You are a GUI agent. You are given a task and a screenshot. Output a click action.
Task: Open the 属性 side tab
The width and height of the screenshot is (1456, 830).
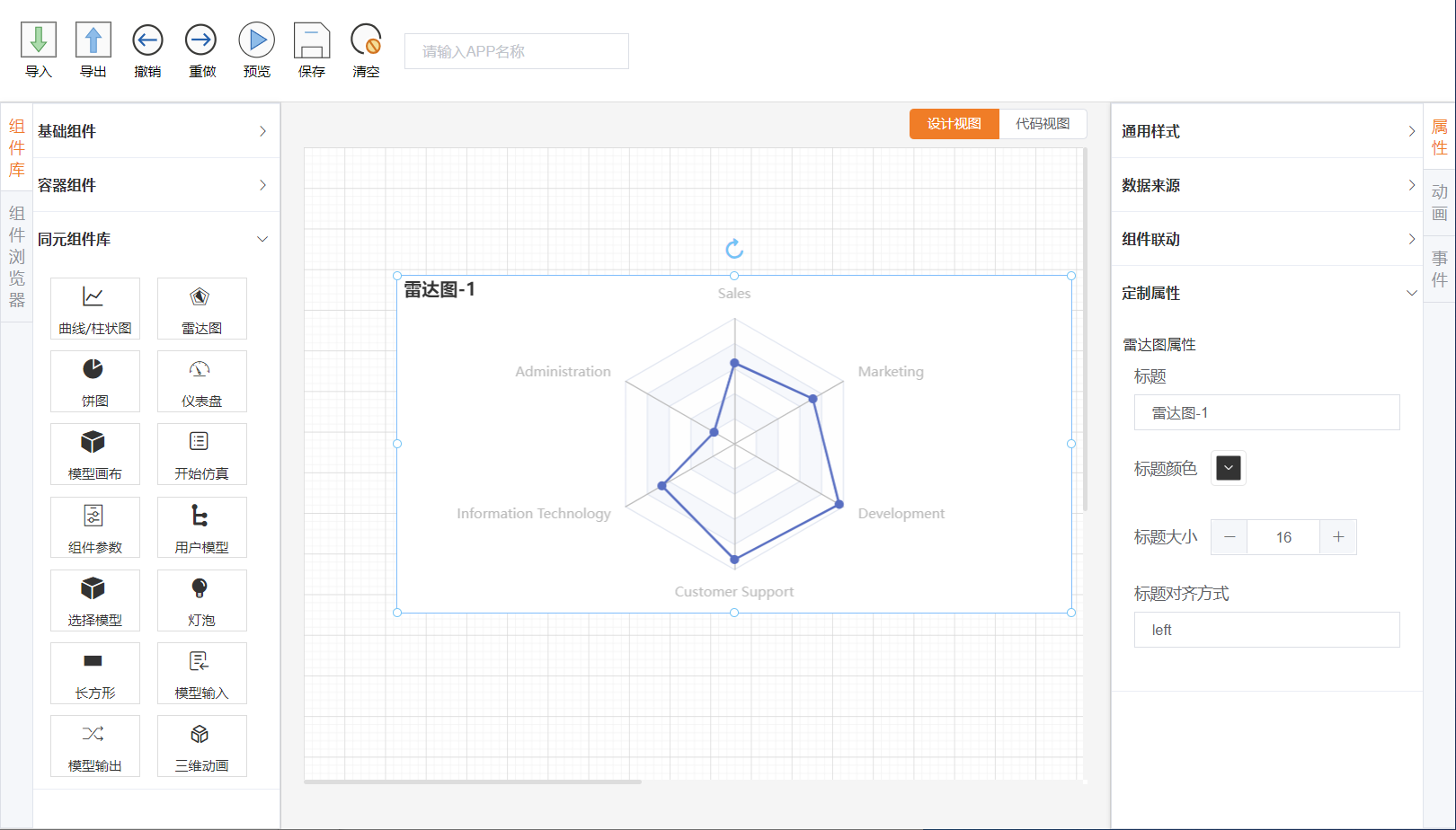pos(1440,137)
